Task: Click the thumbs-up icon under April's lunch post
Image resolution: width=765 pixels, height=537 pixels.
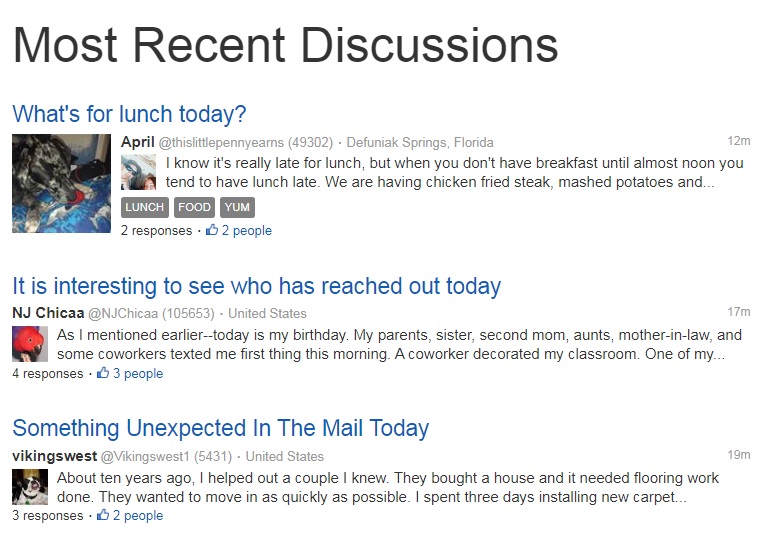Action: tap(212, 230)
